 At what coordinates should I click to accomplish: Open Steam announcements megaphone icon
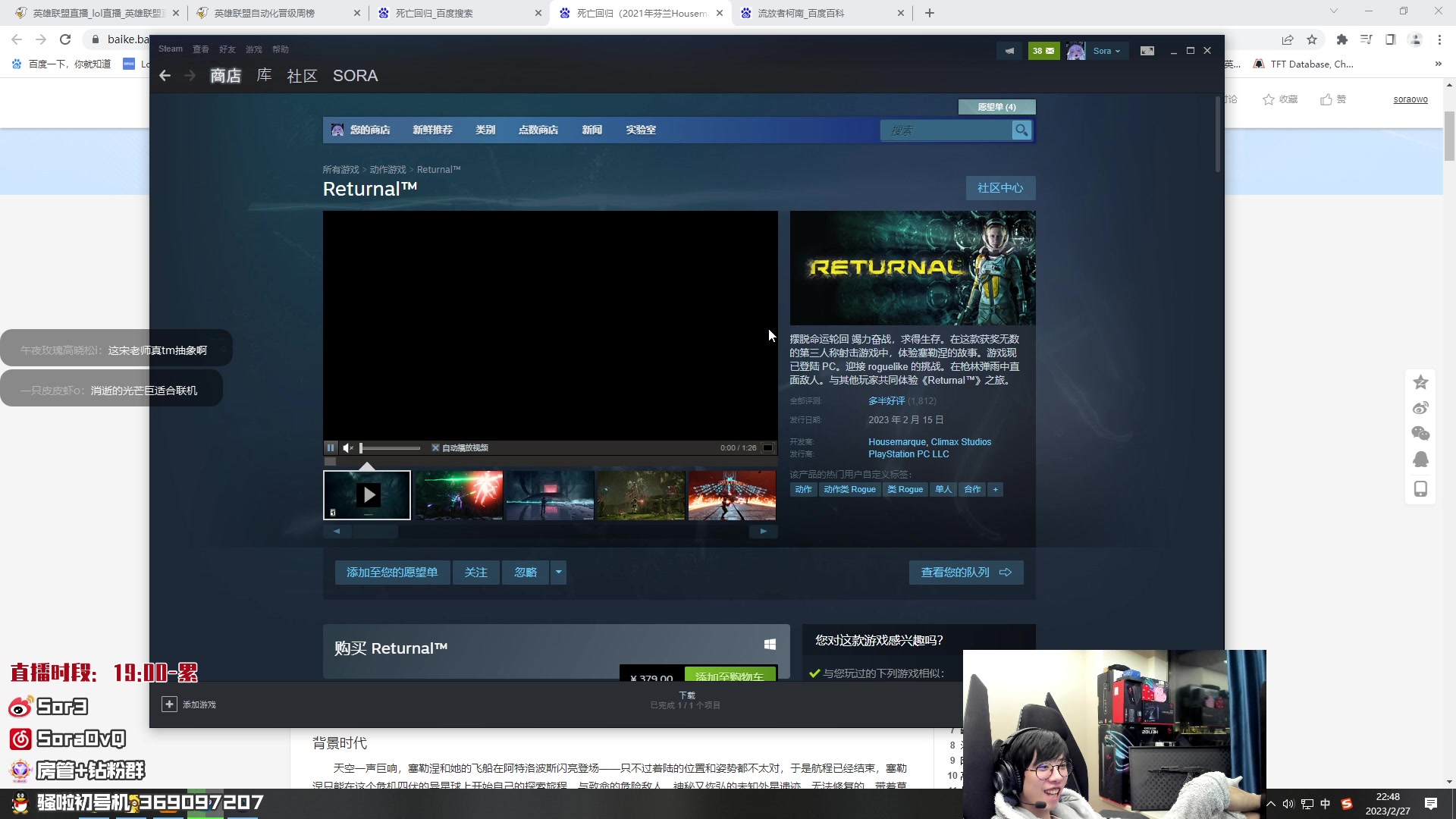pos(1009,51)
